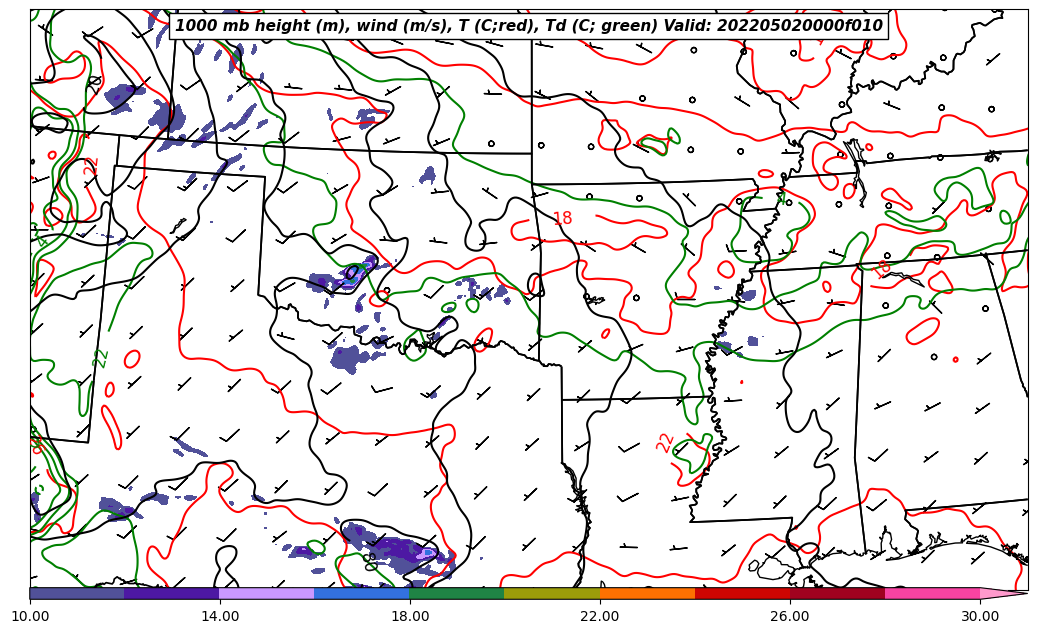
Task: Click red 18 contour label near Tennessee-Alabama line
Action: (881, 269)
